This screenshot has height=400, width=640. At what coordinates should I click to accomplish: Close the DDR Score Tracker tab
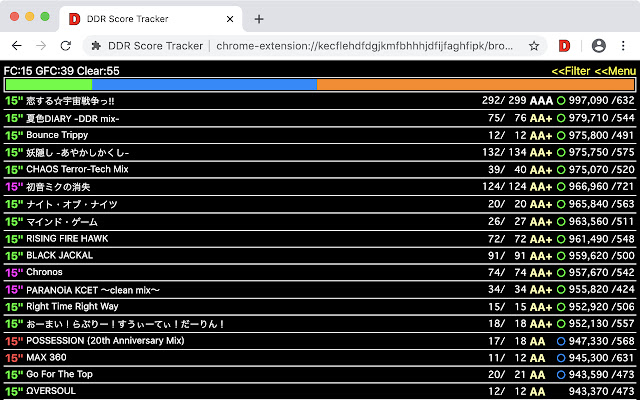(230, 19)
